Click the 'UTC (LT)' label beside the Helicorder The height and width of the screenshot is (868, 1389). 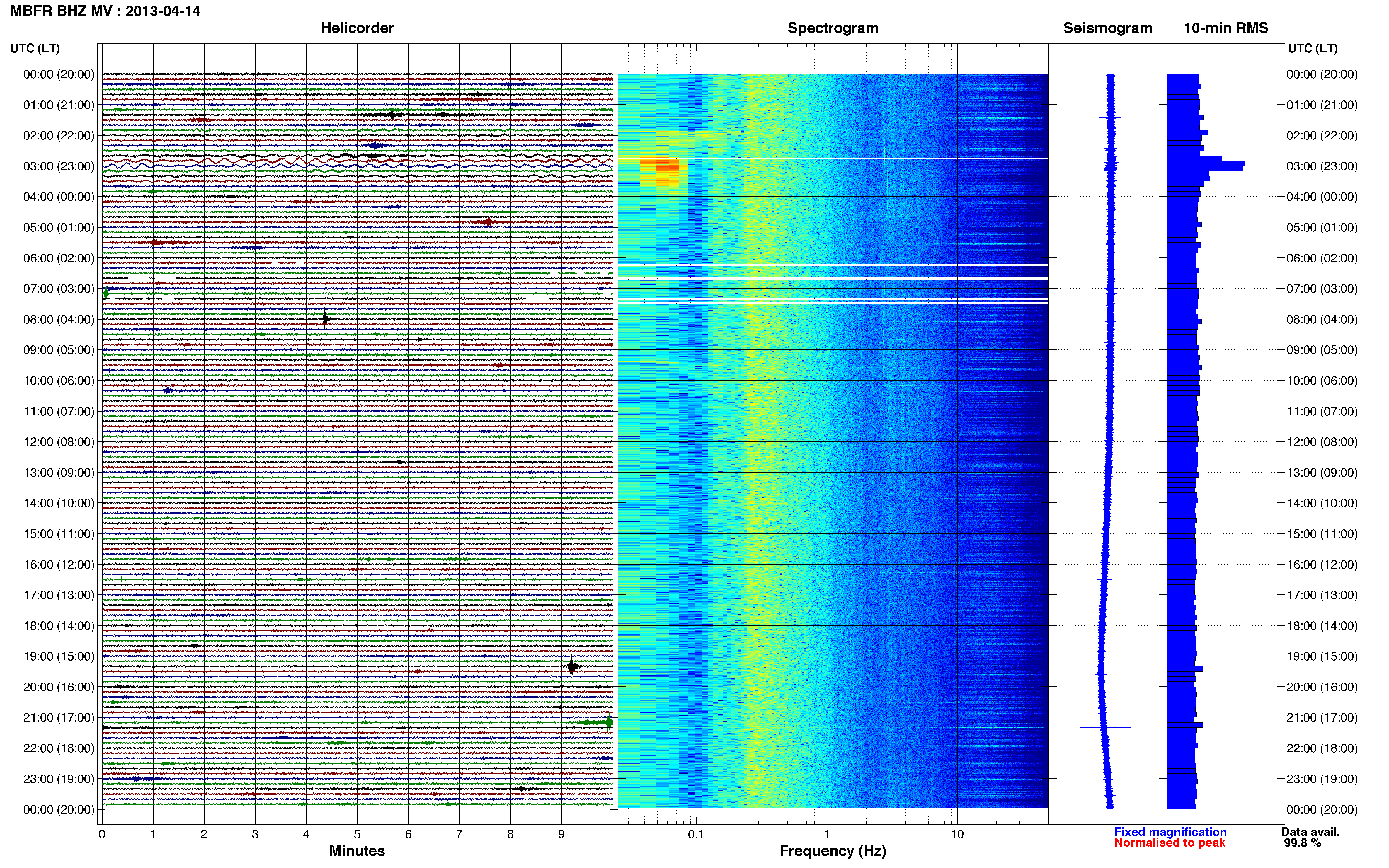pyautogui.click(x=35, y=48)
